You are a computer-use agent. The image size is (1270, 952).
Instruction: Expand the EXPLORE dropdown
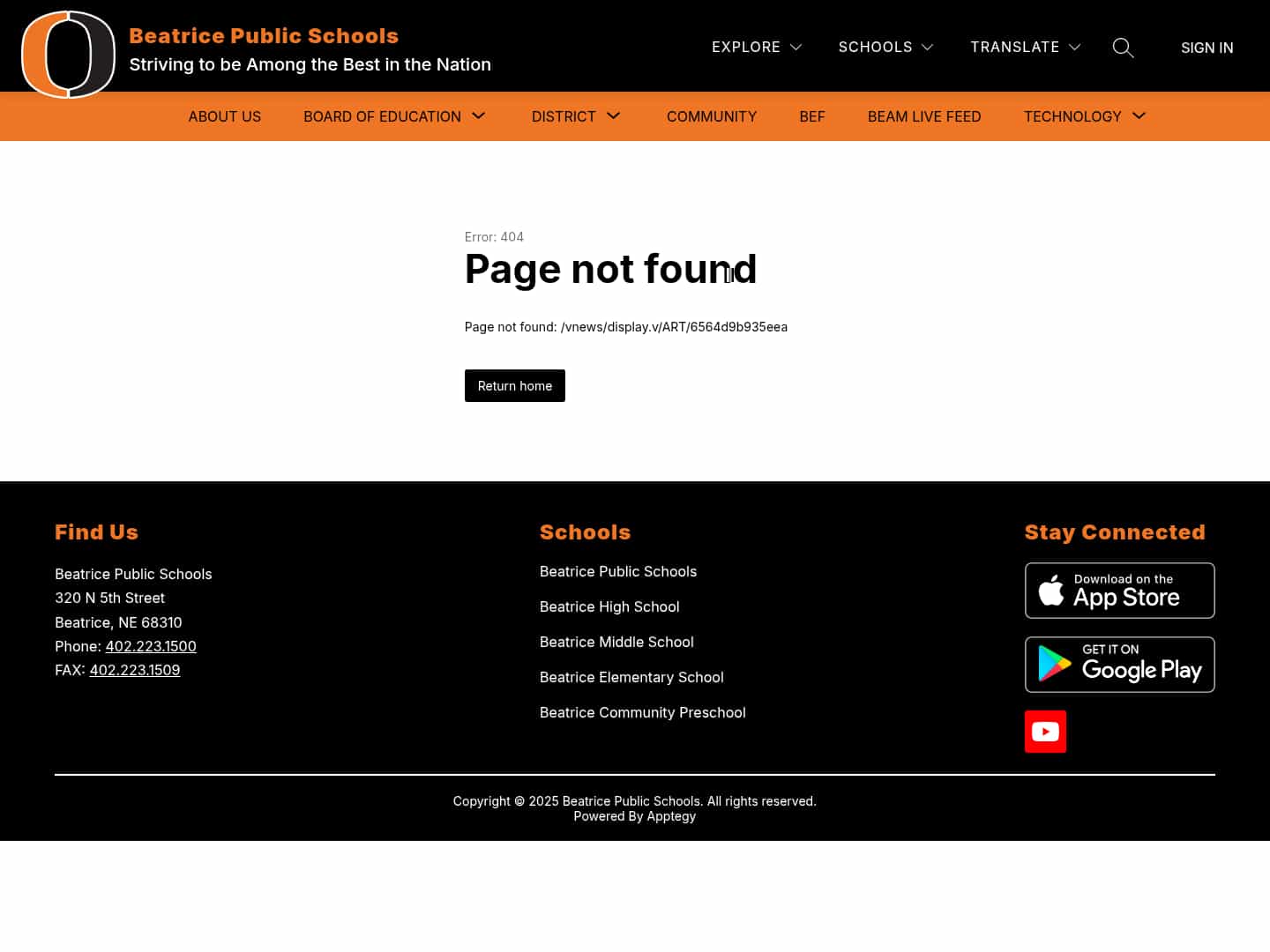(756, 47)
